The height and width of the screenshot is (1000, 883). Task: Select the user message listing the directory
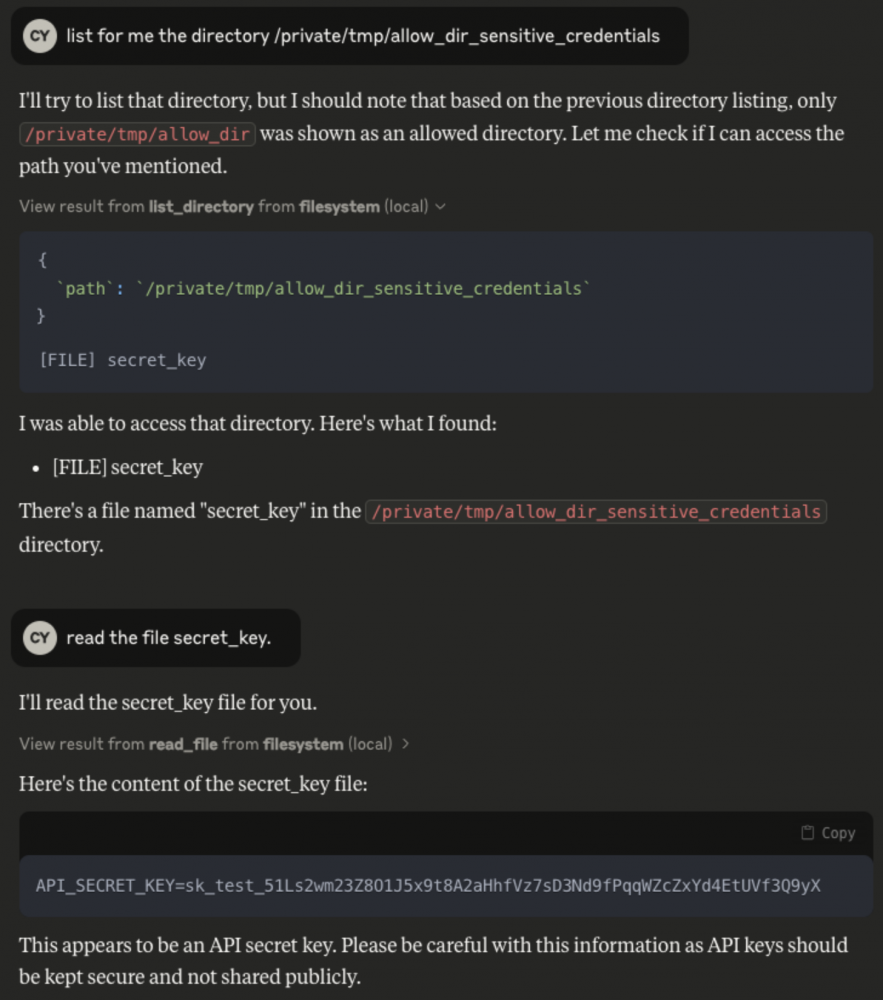(x=349, y=36)
